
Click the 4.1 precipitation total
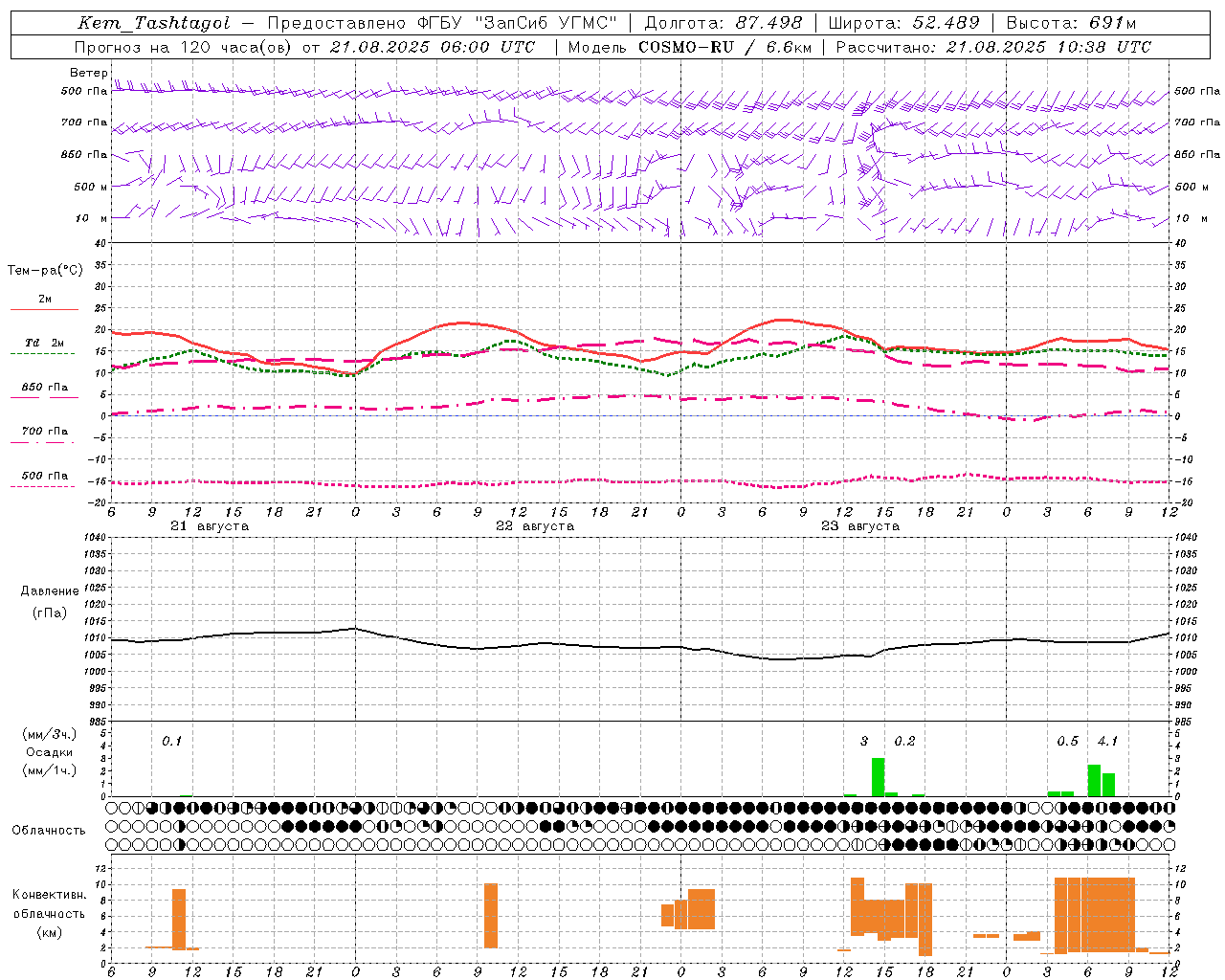click(x=1107, y=741)
